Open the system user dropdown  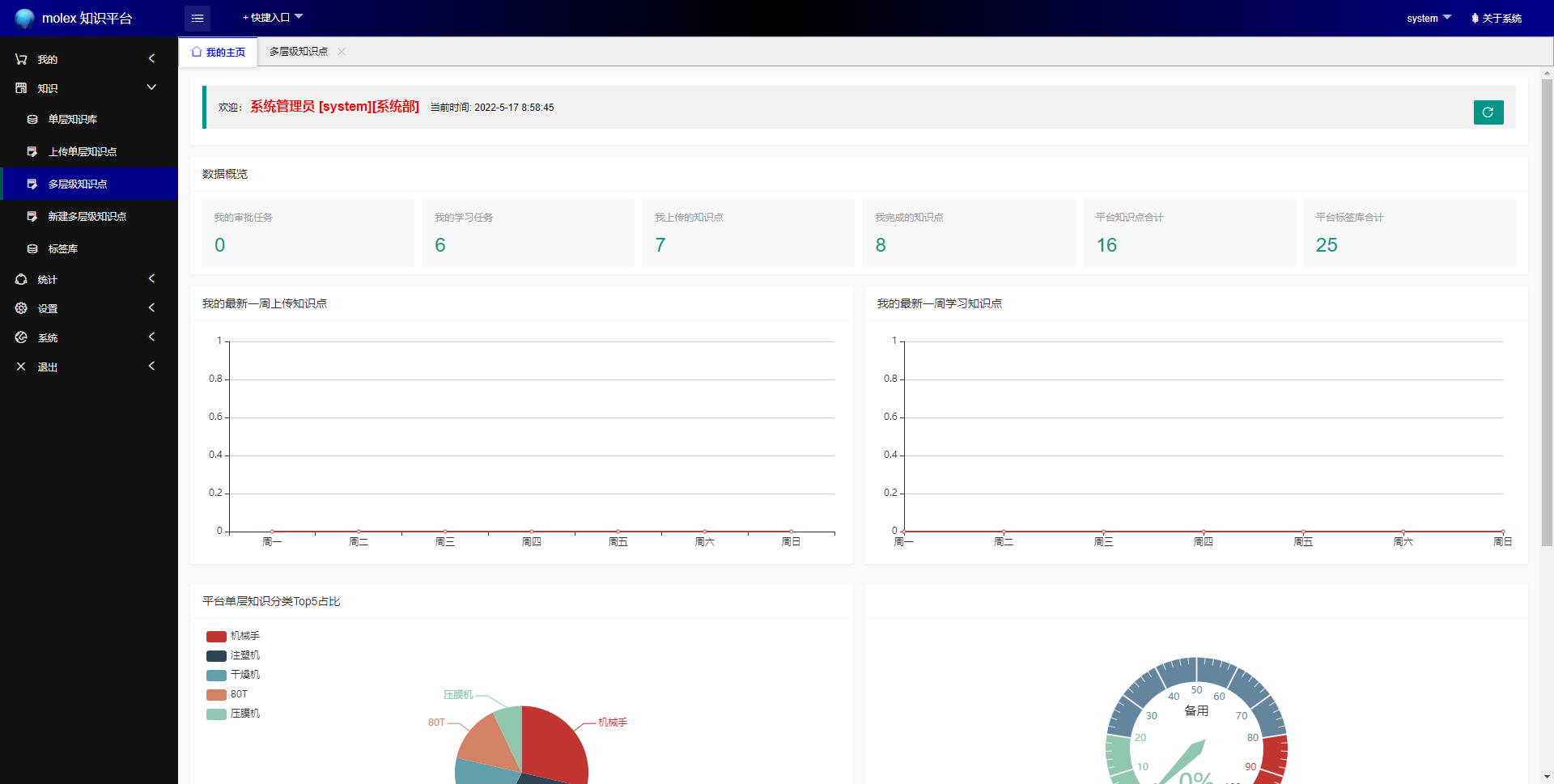(1429, 18)
